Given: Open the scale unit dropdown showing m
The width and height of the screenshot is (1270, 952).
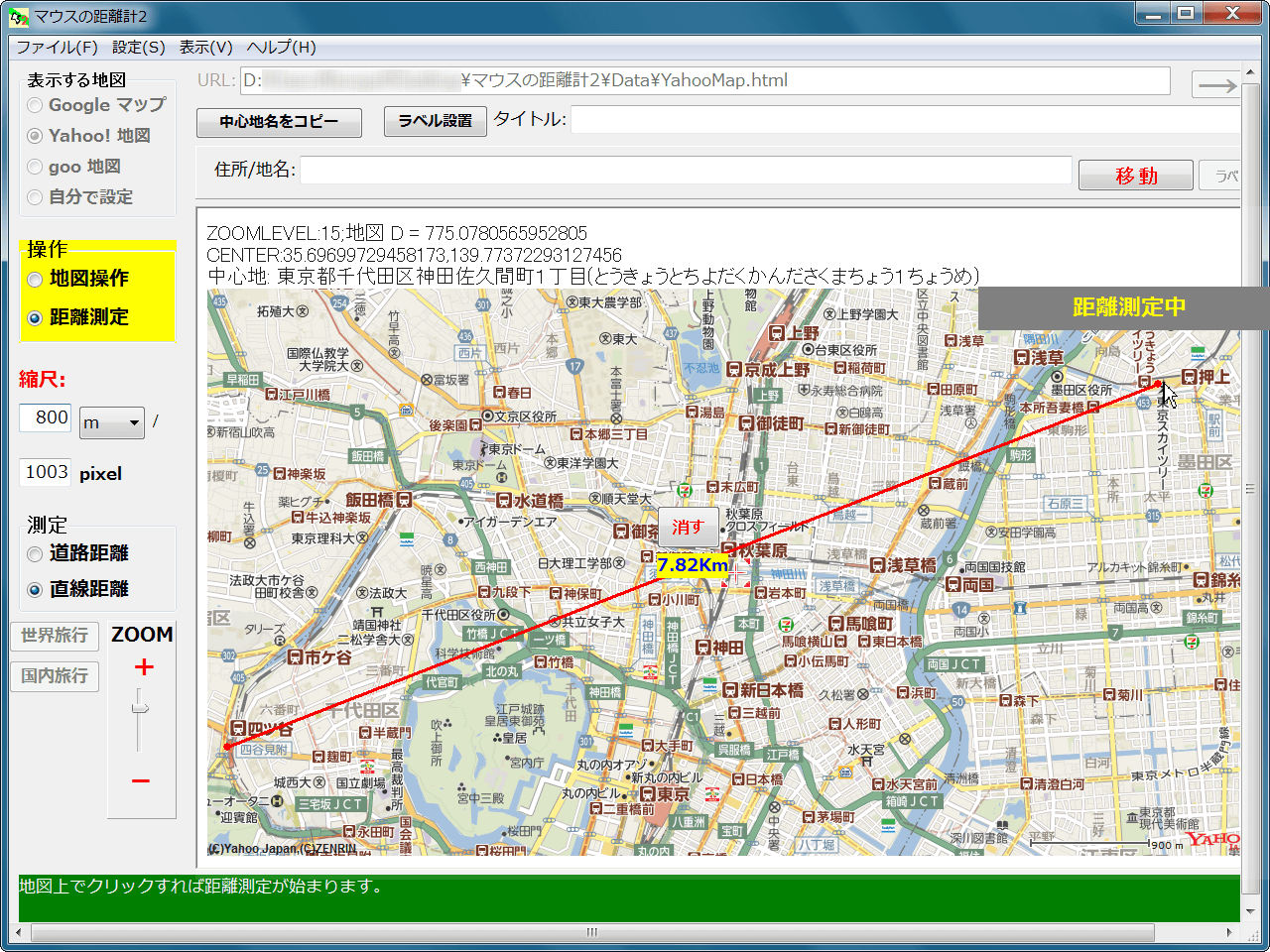Looking at the screenshot, I should tap(112, 422).
